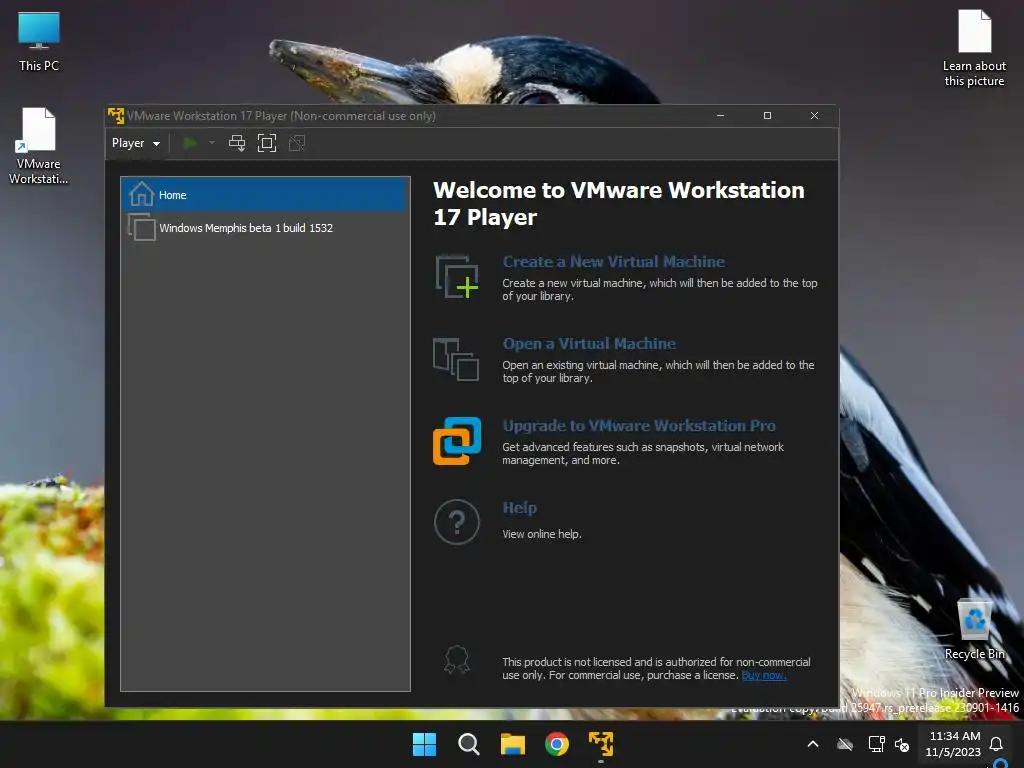
Task: Close the VMware Player window
Action: [814, 116]
